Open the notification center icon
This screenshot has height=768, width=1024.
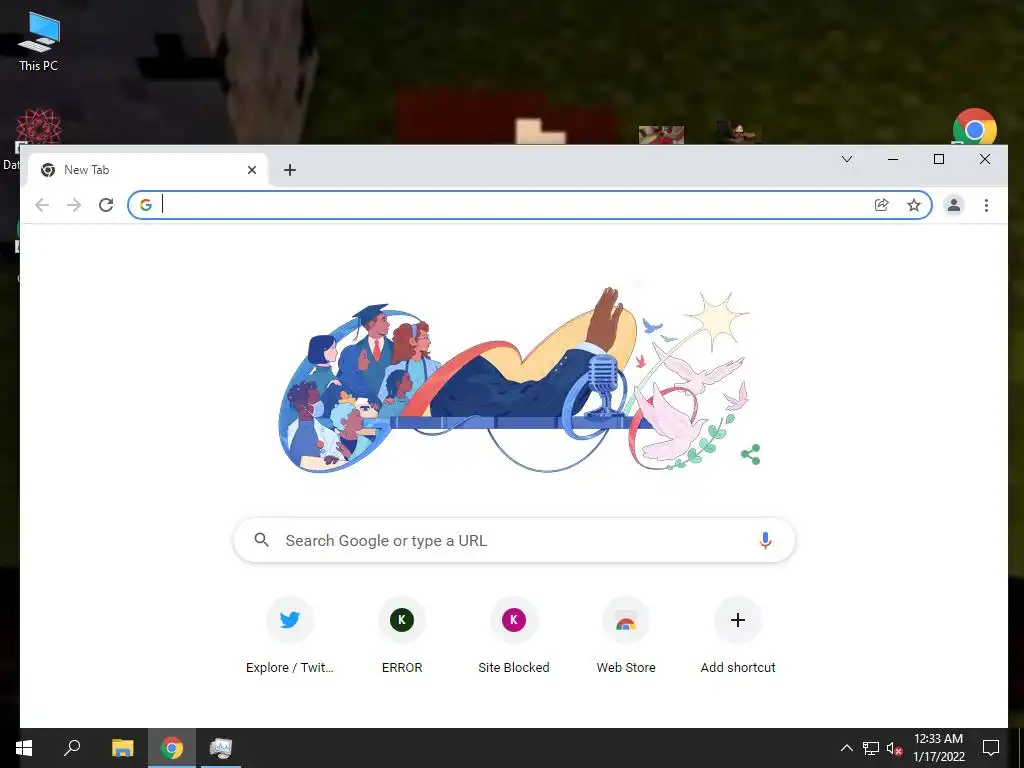coord(991,748)
